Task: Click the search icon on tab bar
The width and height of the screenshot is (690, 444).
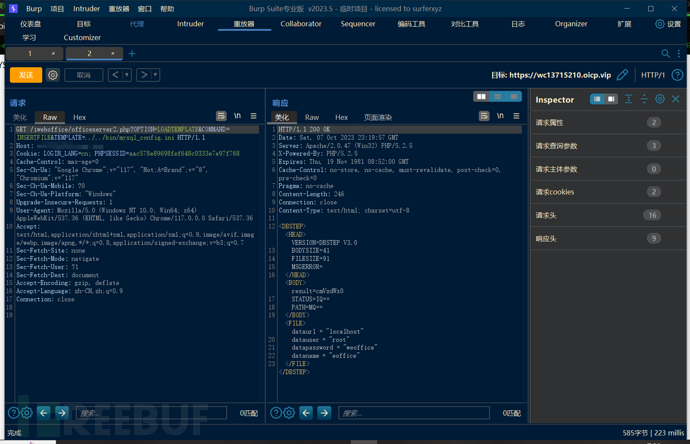Action: coord(666,53)
